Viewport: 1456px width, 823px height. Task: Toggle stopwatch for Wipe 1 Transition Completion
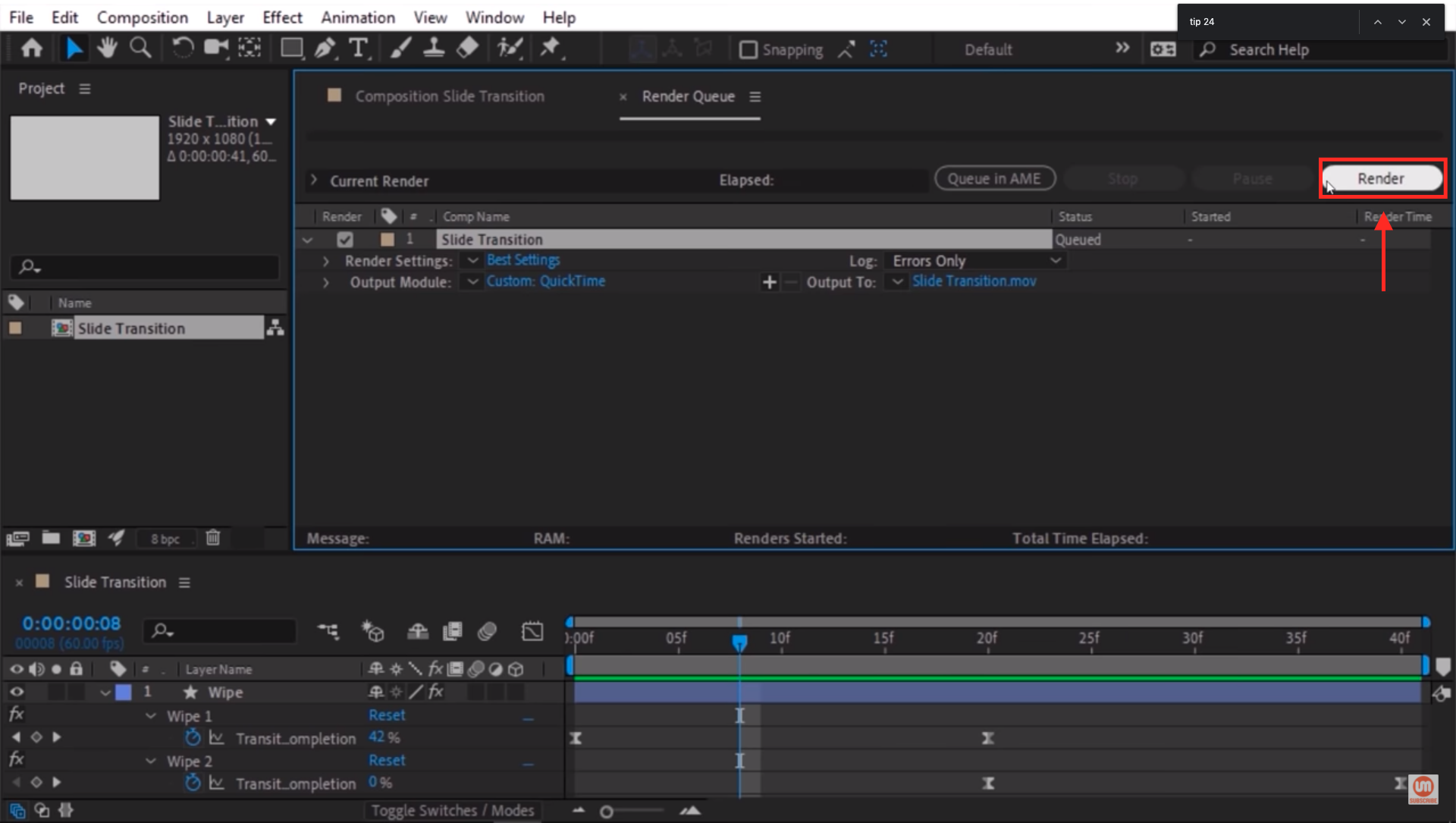point(193,737)
